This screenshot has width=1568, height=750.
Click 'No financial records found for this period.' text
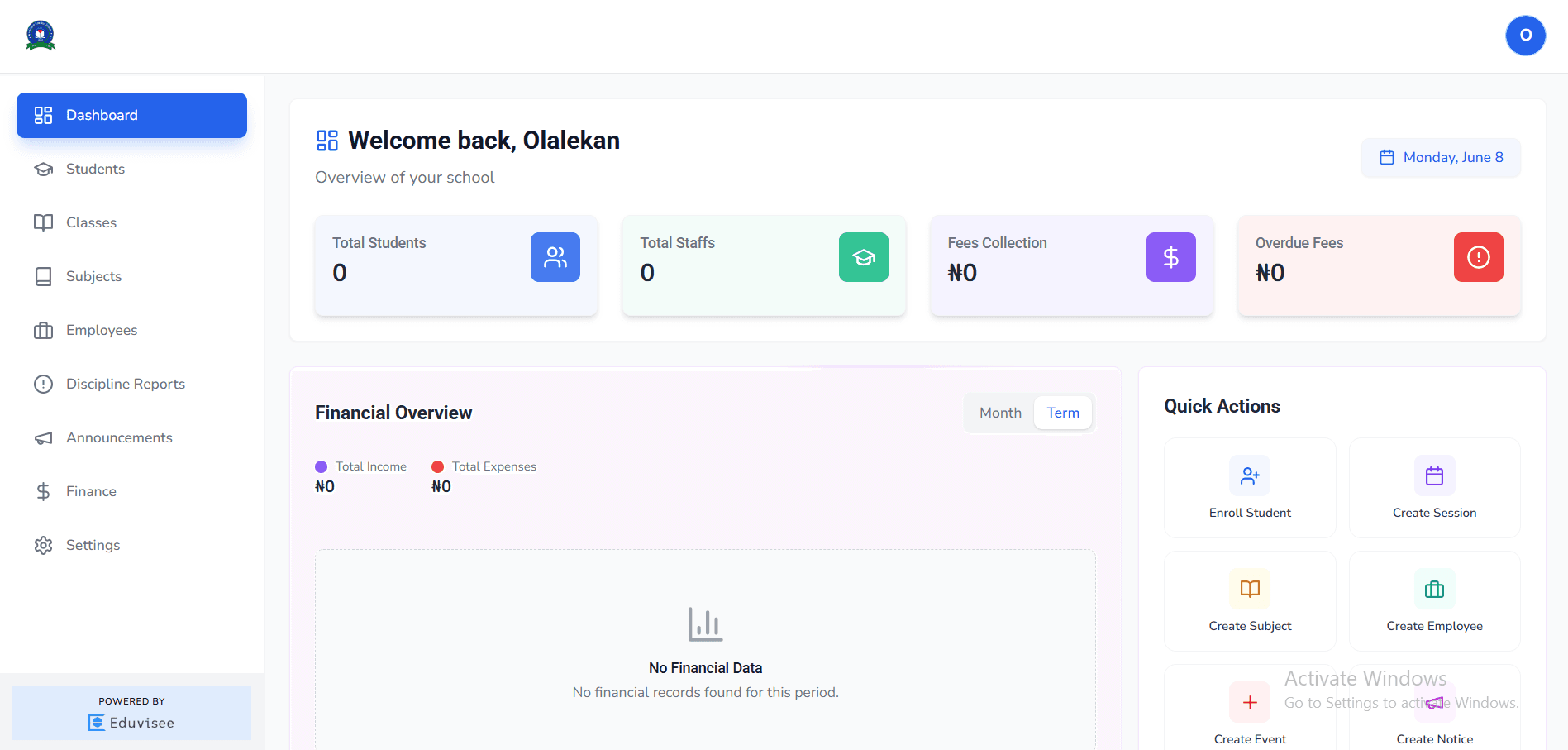click(705, 692)
